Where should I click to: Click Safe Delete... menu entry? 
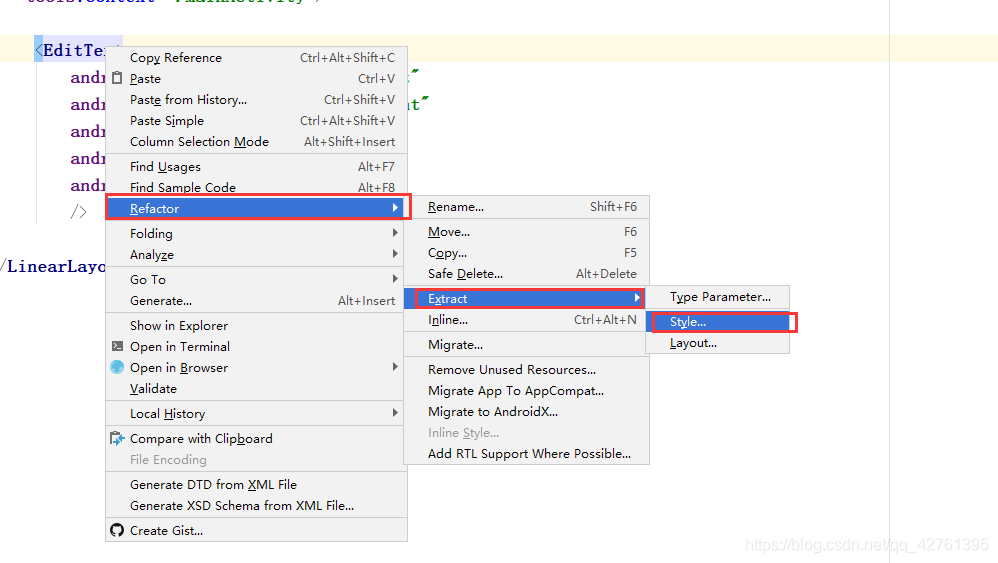tap(465, 274)
